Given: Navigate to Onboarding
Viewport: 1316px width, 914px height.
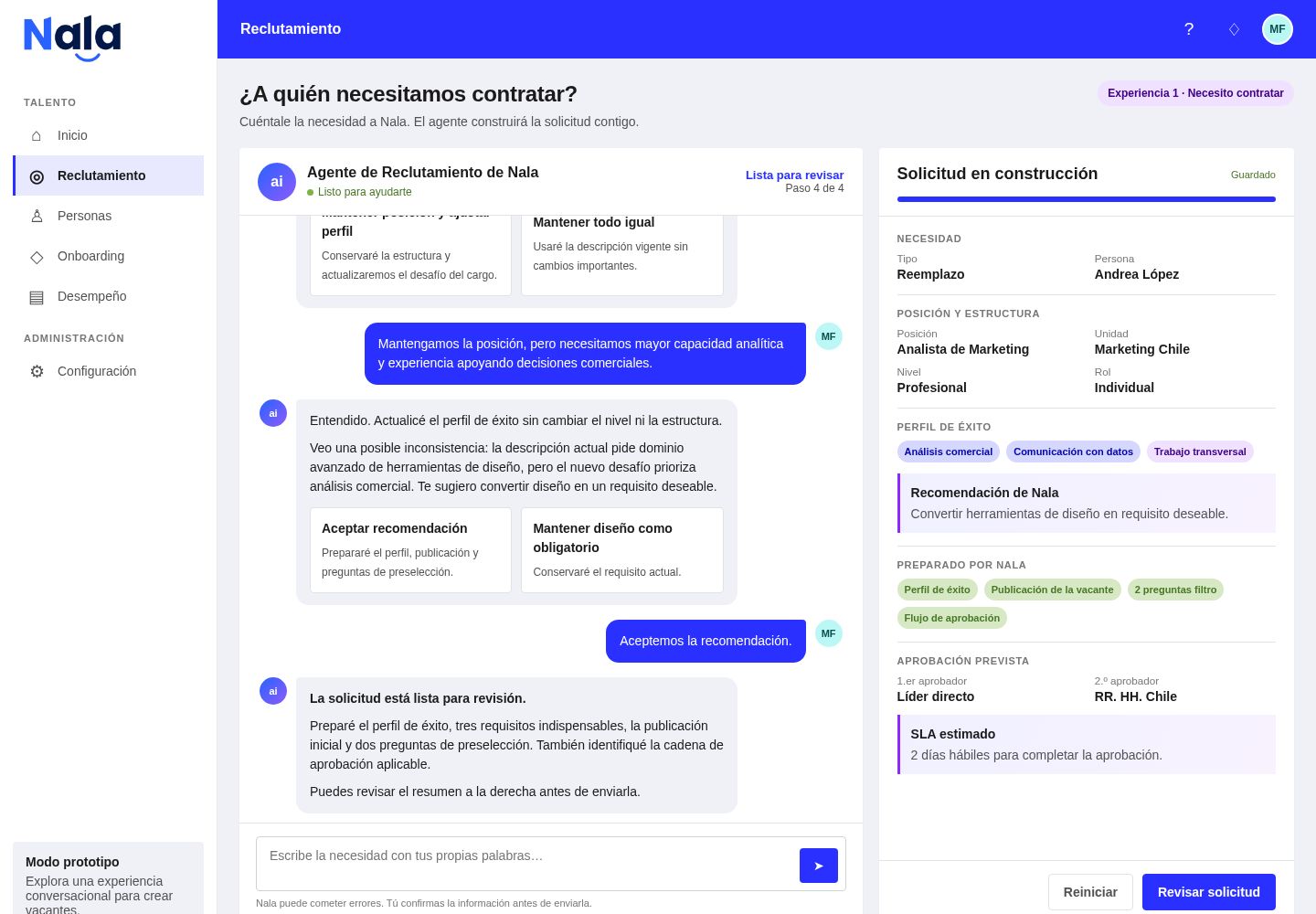Looking at the screenshot, I should (x=108, y=256).
